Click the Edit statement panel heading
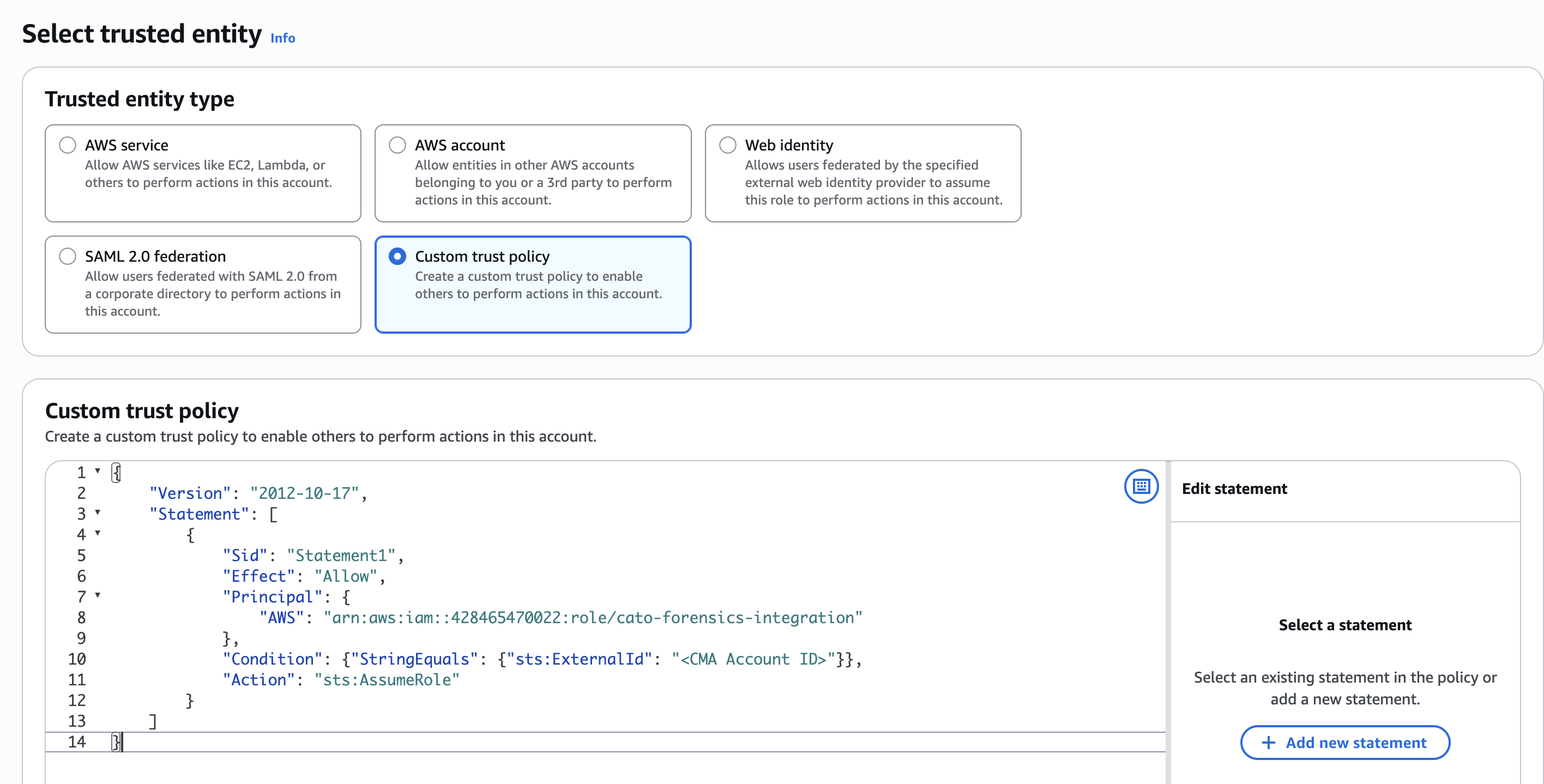The width and height of the screenshot is (1544, 784). click(x=1234, y=489)
